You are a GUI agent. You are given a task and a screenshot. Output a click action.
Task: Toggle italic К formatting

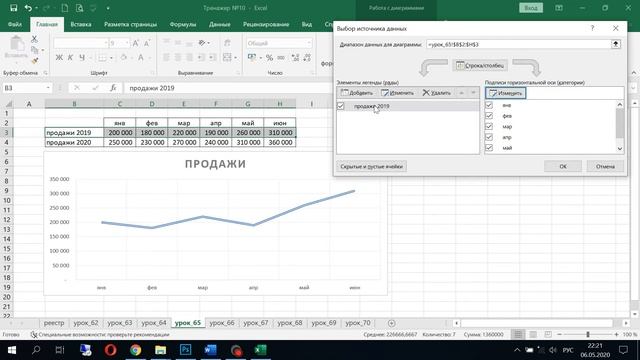pyautogui.click(x=70, y=58)
